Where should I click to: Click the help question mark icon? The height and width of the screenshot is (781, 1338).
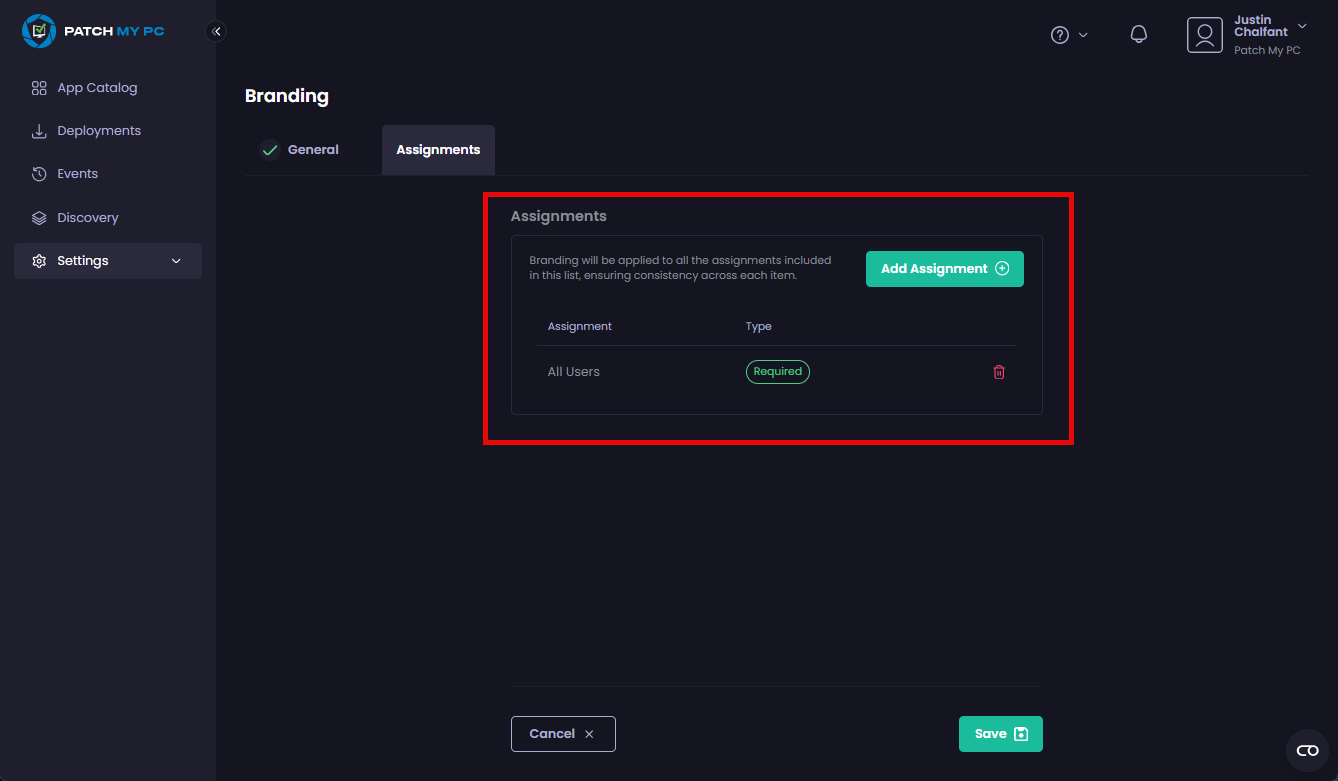point(1060,35)
